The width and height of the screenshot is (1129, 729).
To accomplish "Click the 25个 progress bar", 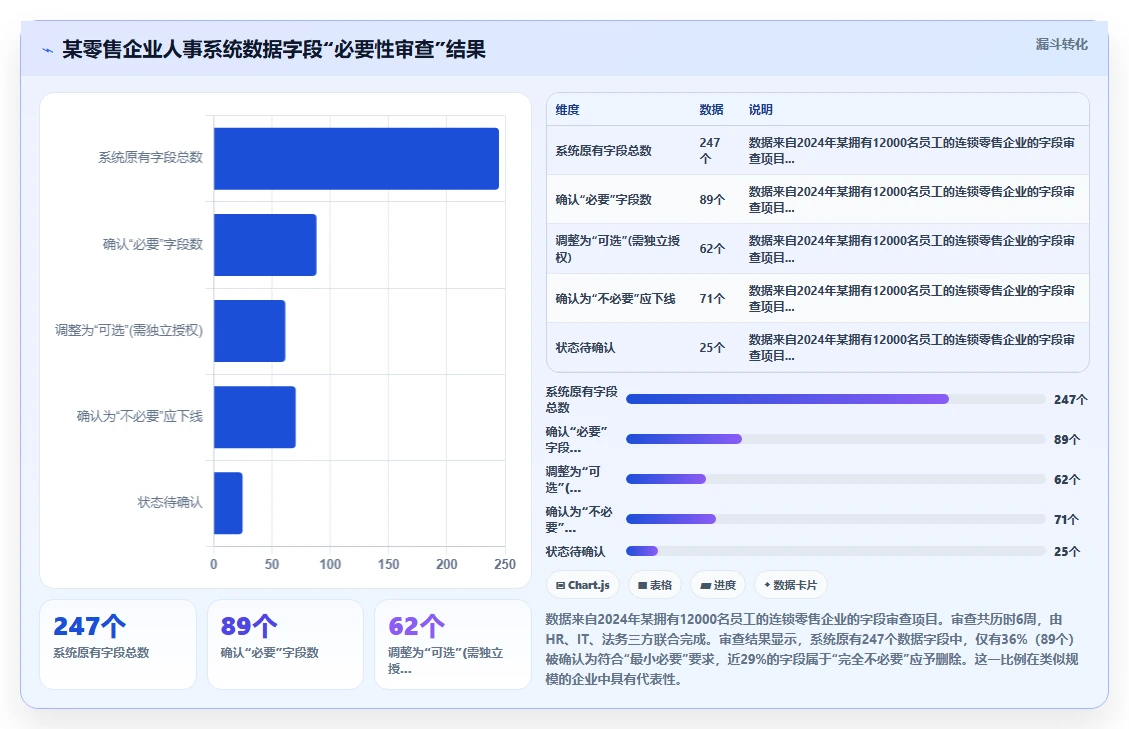I will [x=835, y=551].
